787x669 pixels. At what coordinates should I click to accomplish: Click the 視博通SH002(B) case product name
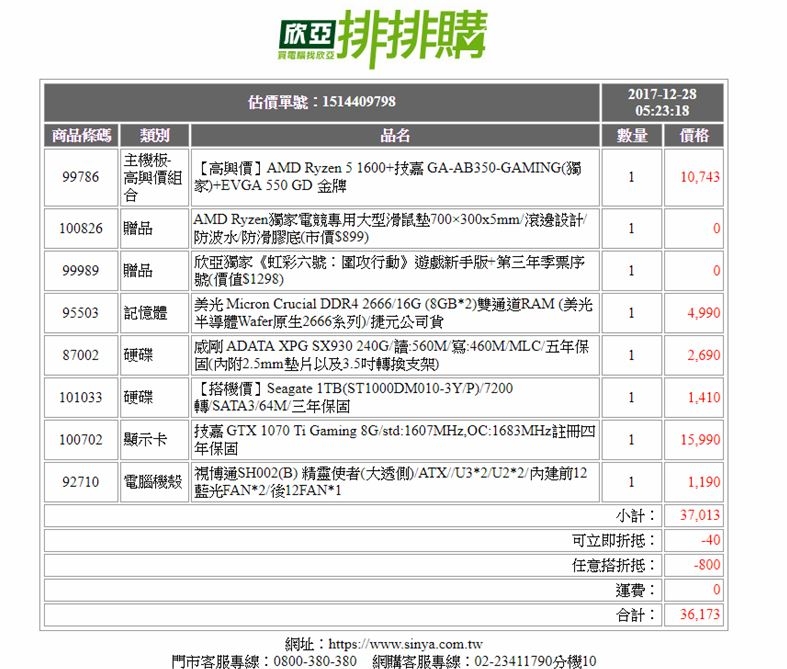click(x=395, y=481)
